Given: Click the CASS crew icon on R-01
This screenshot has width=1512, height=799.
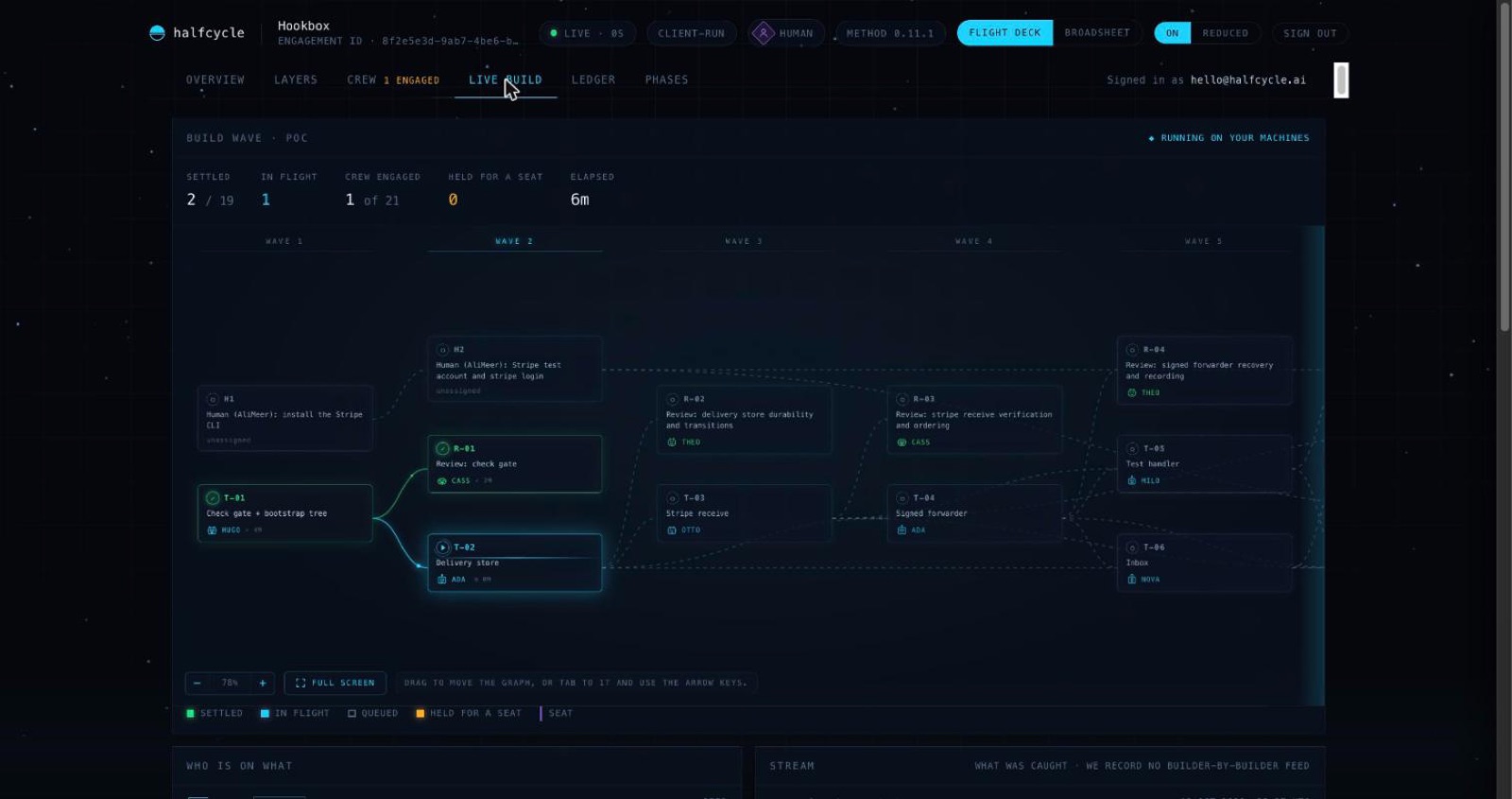Looking at the screenshot, I should point(441,480).
